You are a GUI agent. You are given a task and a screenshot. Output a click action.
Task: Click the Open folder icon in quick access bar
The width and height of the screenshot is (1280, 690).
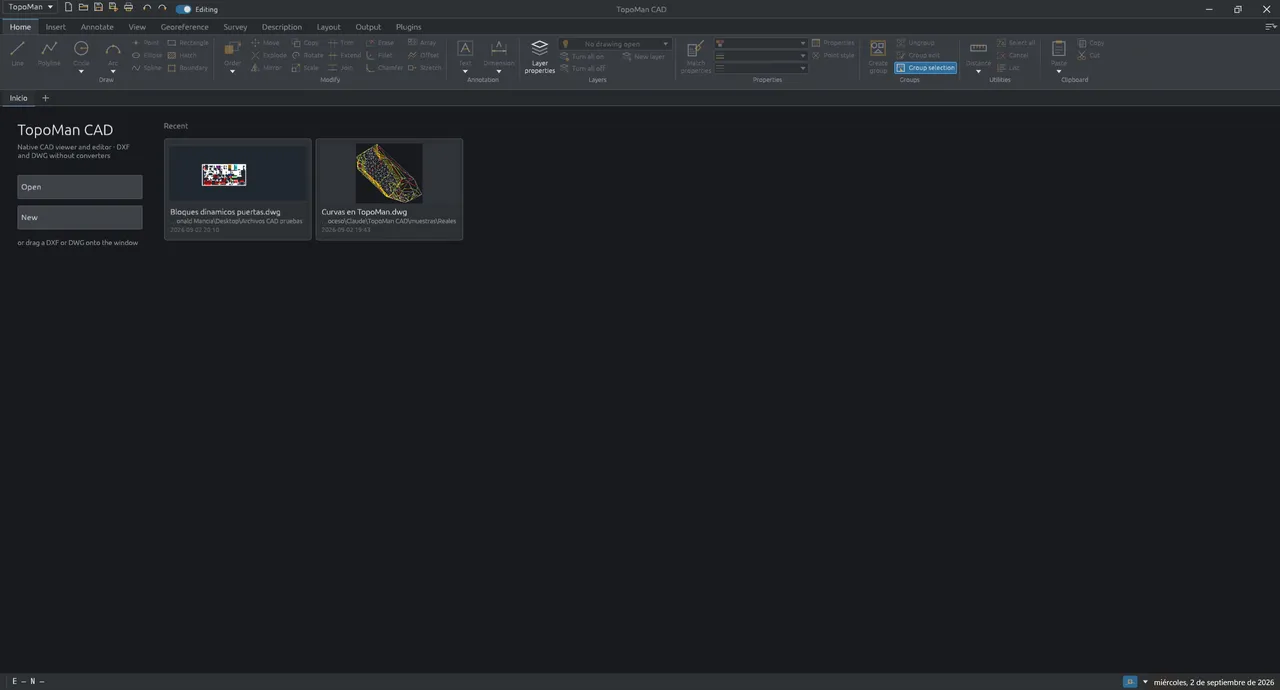click(84, 7)
